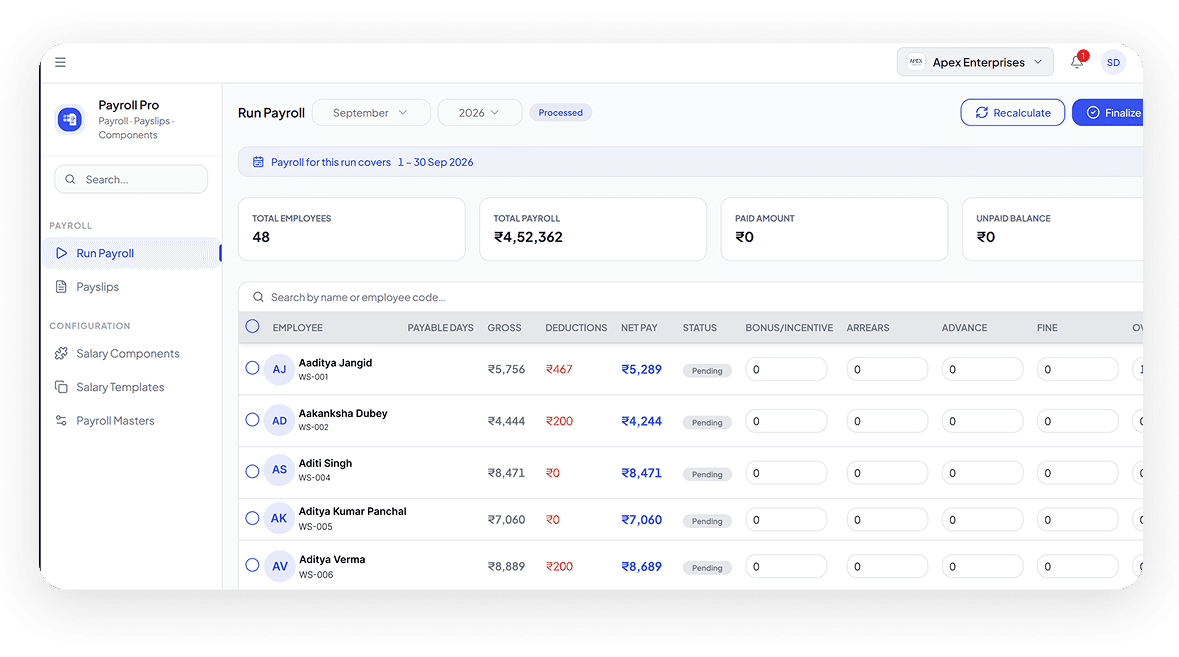Viewport: 1179px width, 657px height.
Task: Click the Total Payroll ₹4,52,362 card
Action: coord(593,229)
